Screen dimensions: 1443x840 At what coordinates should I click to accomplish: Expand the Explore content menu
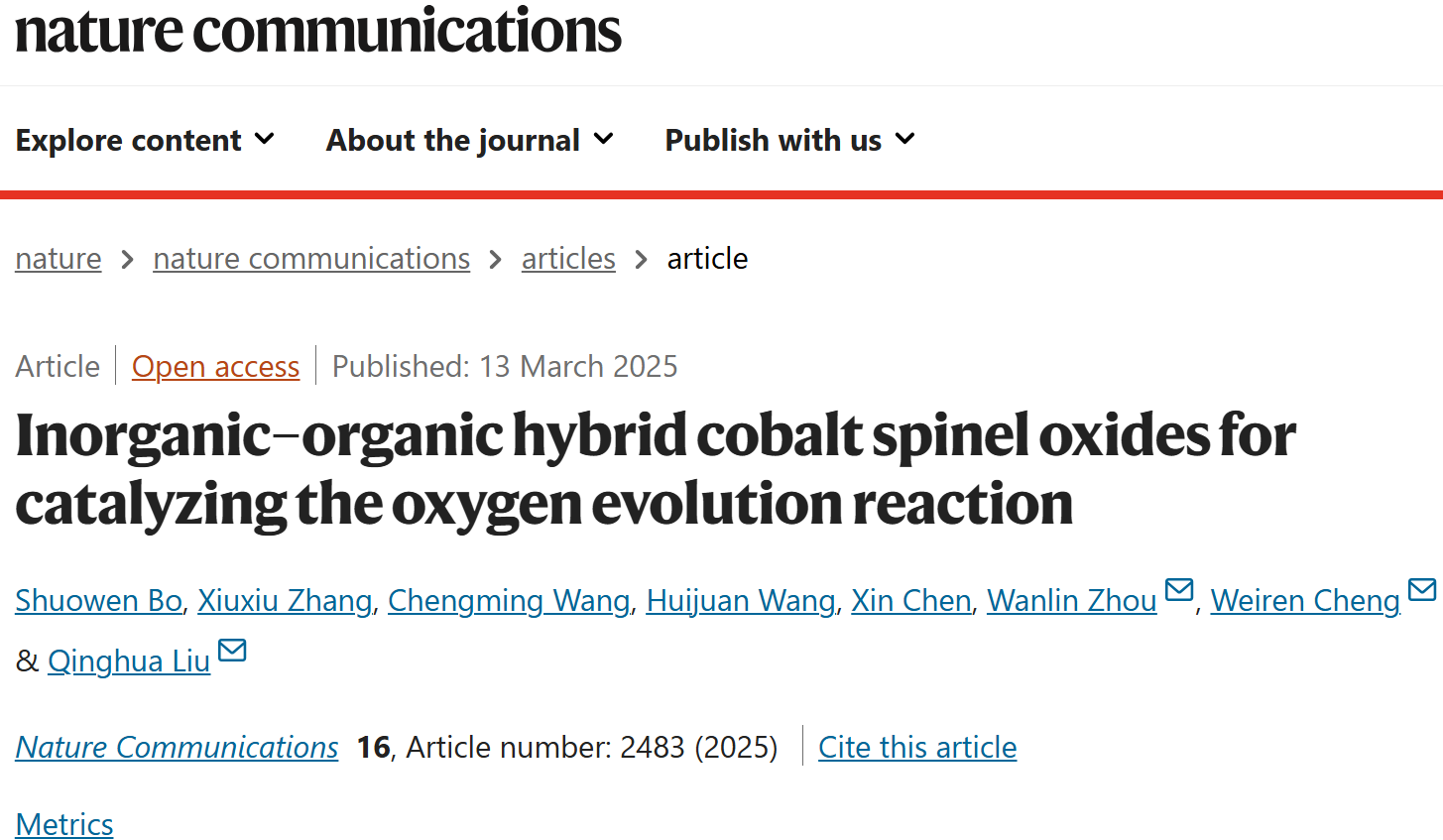click(x=145, y=140)
